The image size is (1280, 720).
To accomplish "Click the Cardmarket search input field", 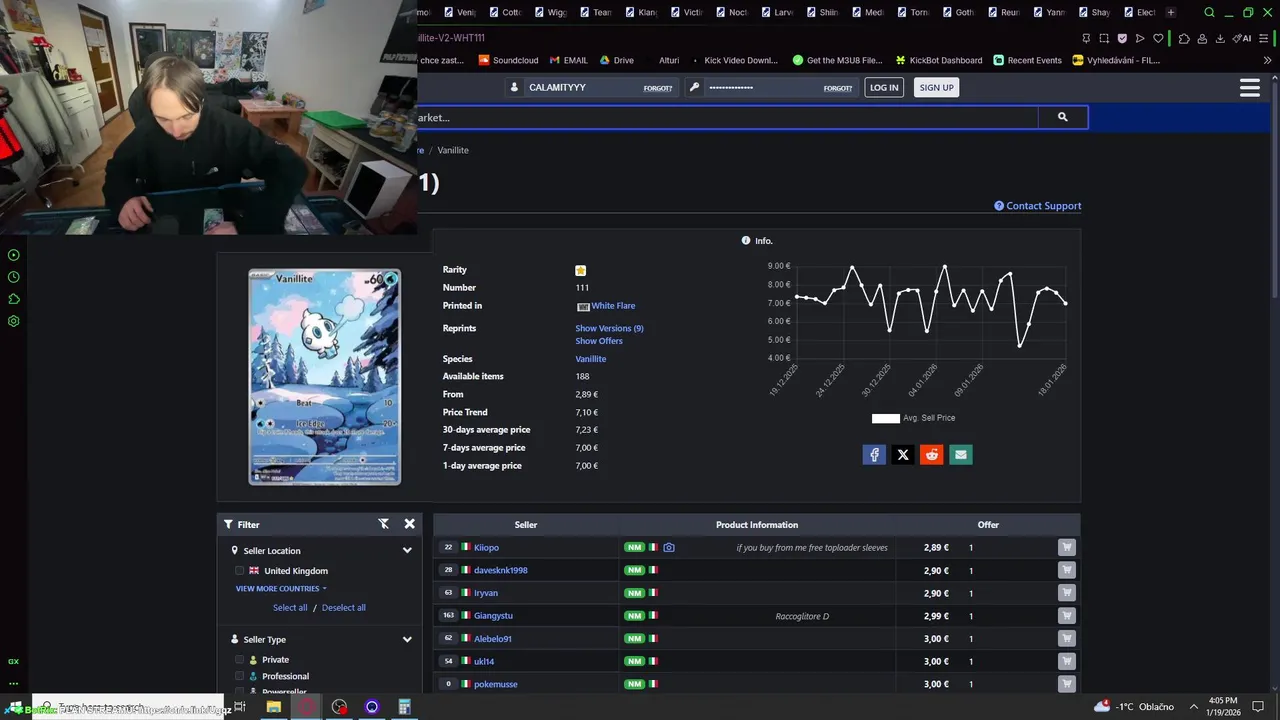I will (x=727, y=117).
